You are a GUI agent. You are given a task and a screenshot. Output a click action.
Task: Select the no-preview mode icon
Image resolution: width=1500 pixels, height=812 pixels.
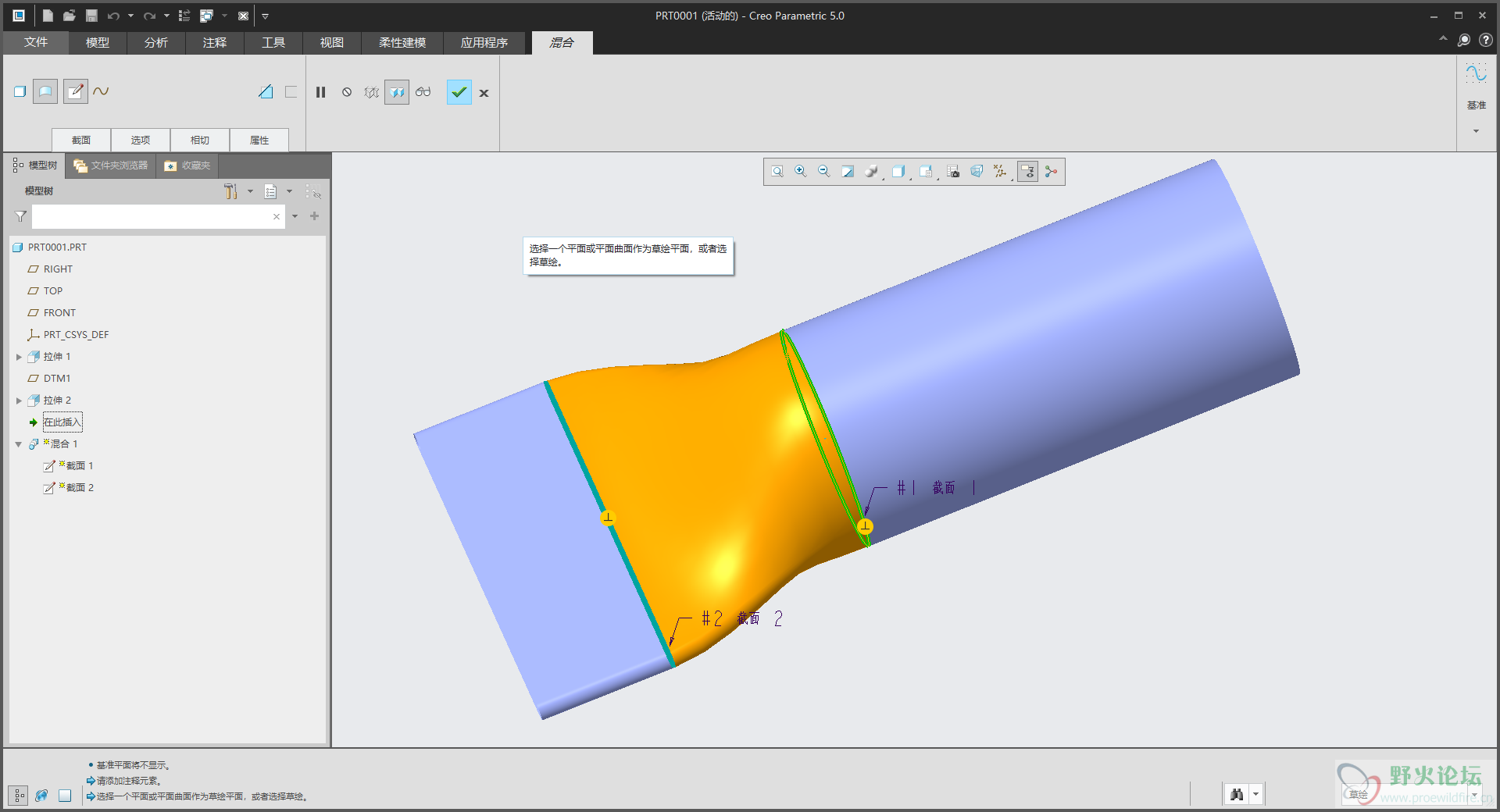point(347,92)
